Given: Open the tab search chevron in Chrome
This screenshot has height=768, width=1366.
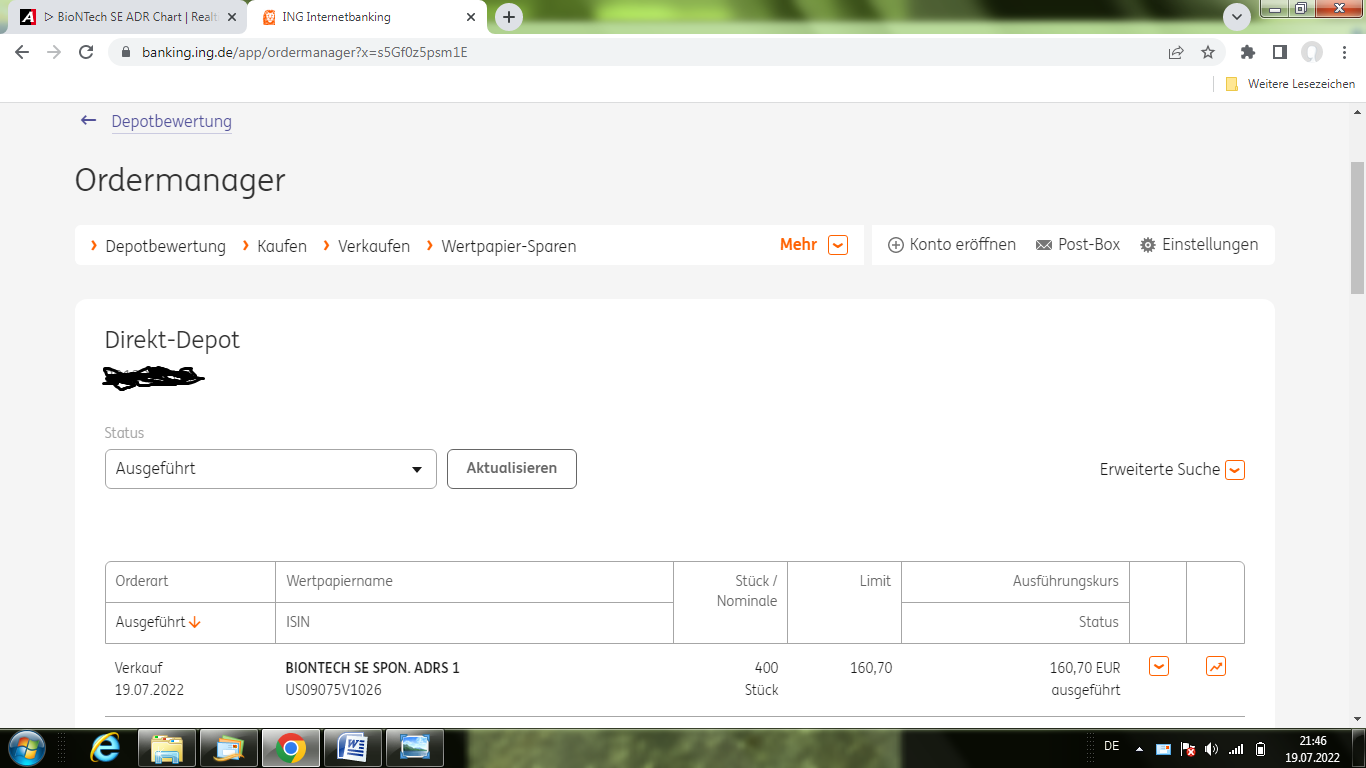Looking at the screenshot, I should [x=1238, y=17].
